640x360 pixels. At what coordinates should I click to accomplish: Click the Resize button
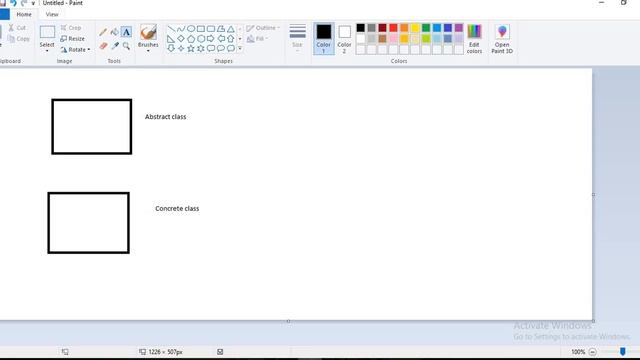coord(73,39)
